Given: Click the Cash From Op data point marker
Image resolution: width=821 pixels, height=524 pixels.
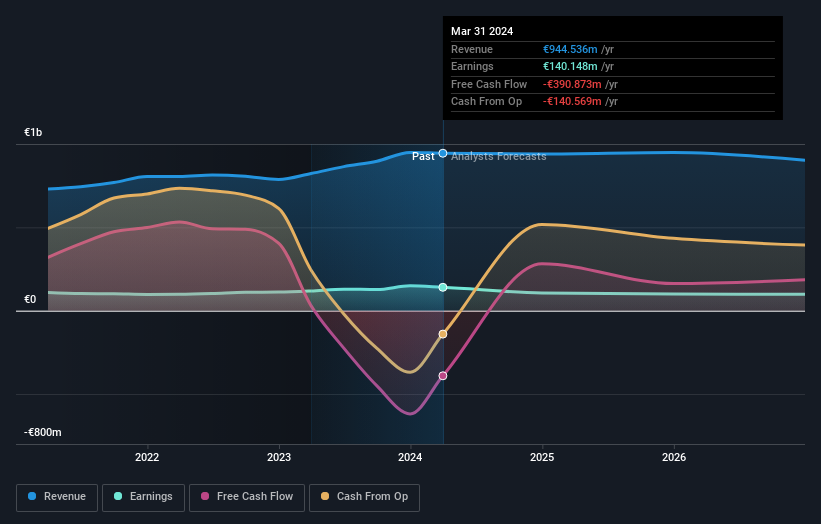Looking at the screenshot, I should (x=443, y=334).
